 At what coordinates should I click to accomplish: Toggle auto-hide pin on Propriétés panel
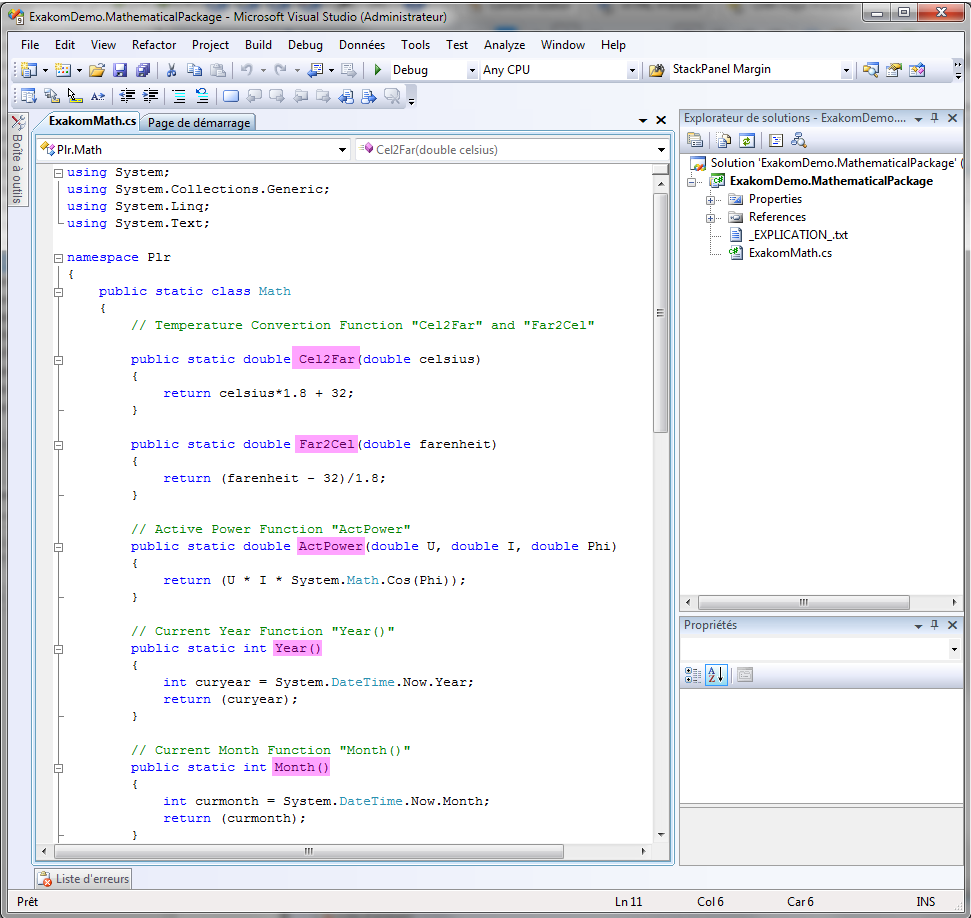(934, 625)
